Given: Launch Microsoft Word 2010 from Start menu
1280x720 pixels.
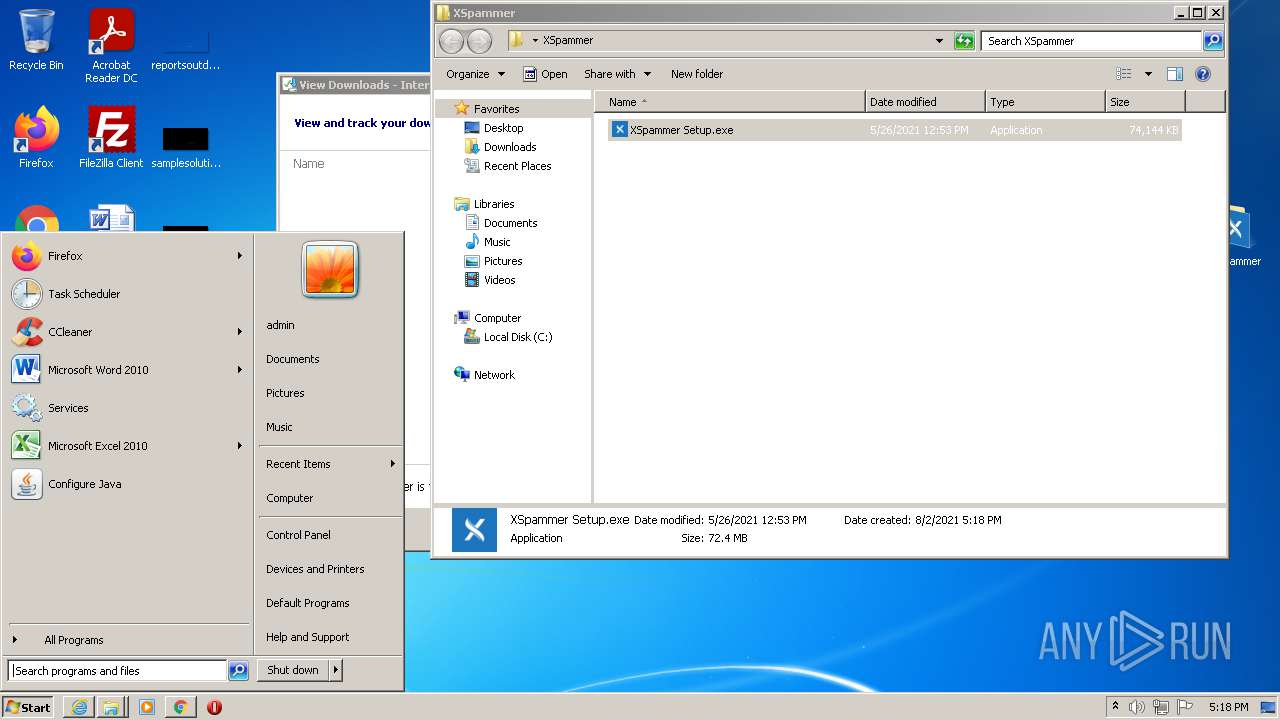Looking at the screenshot, I should pos(126,370).
